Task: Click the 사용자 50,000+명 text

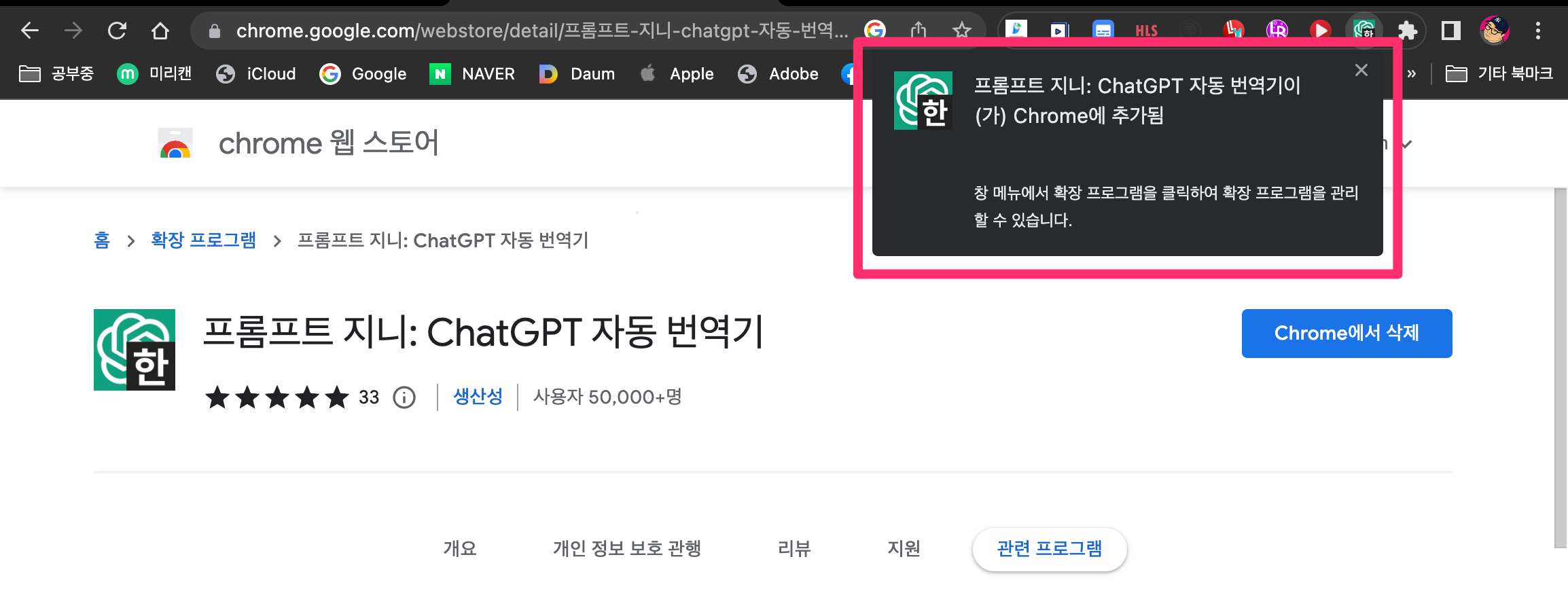Action: [x=607, y=397]
